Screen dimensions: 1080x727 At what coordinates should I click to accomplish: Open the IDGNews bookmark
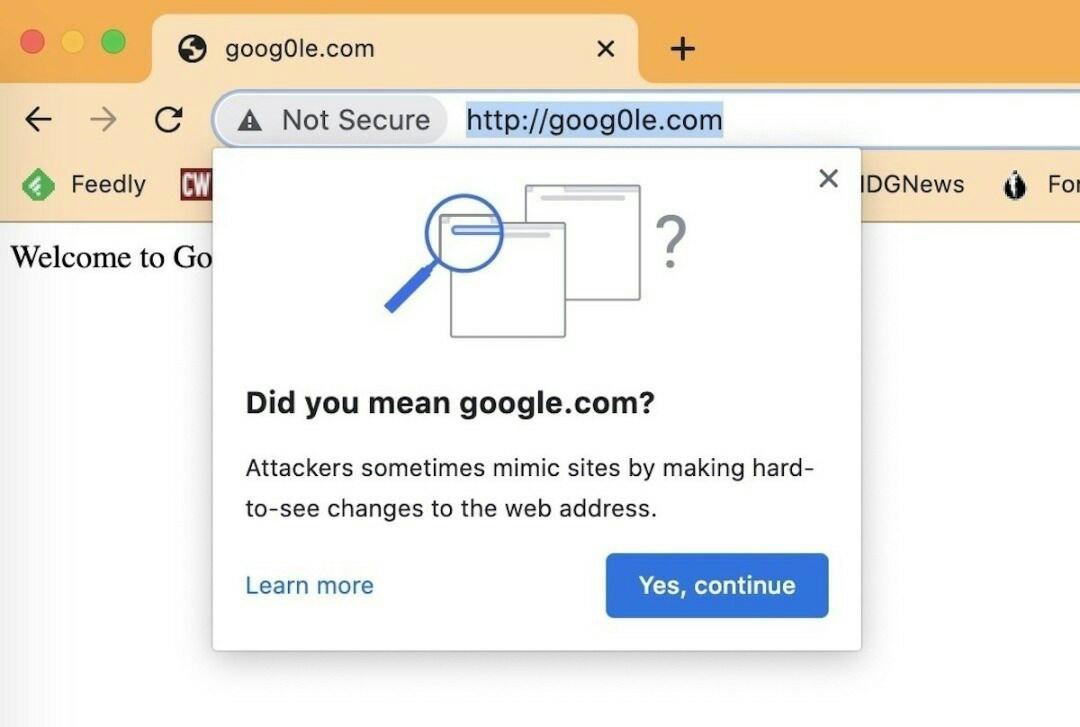click(x=910, y=185)
